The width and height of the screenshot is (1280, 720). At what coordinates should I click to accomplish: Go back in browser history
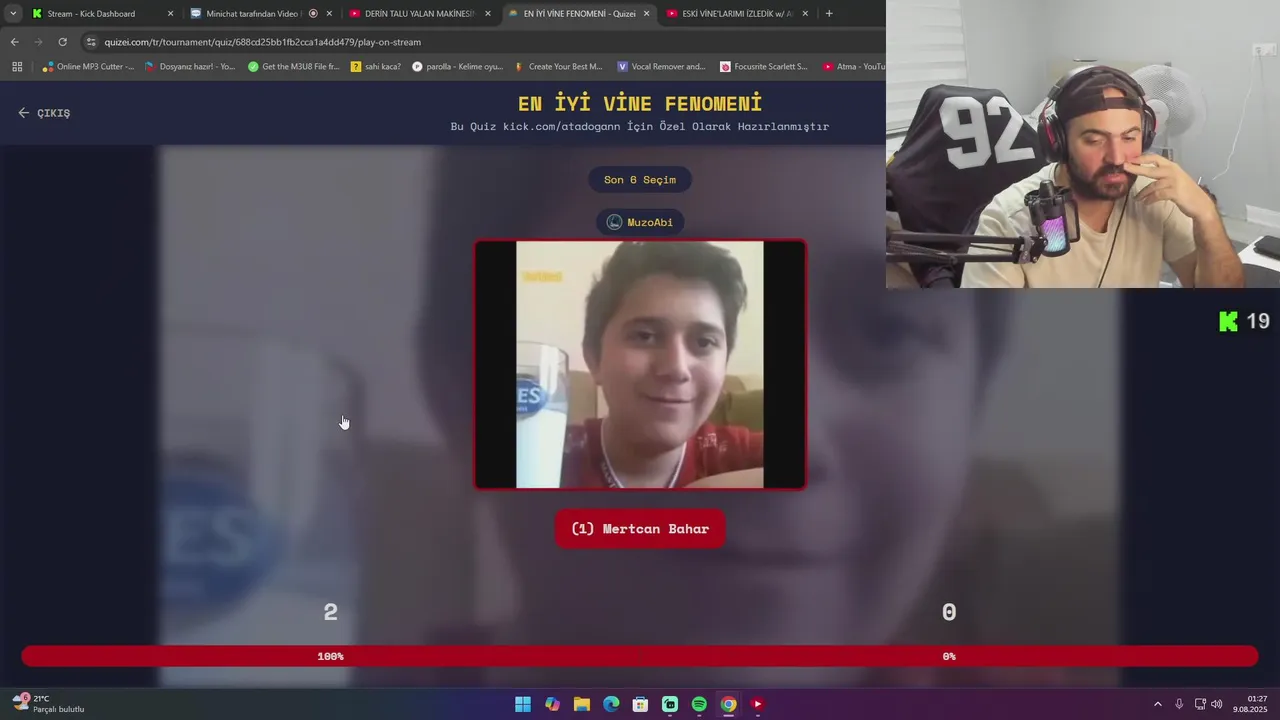pos(14,42)
